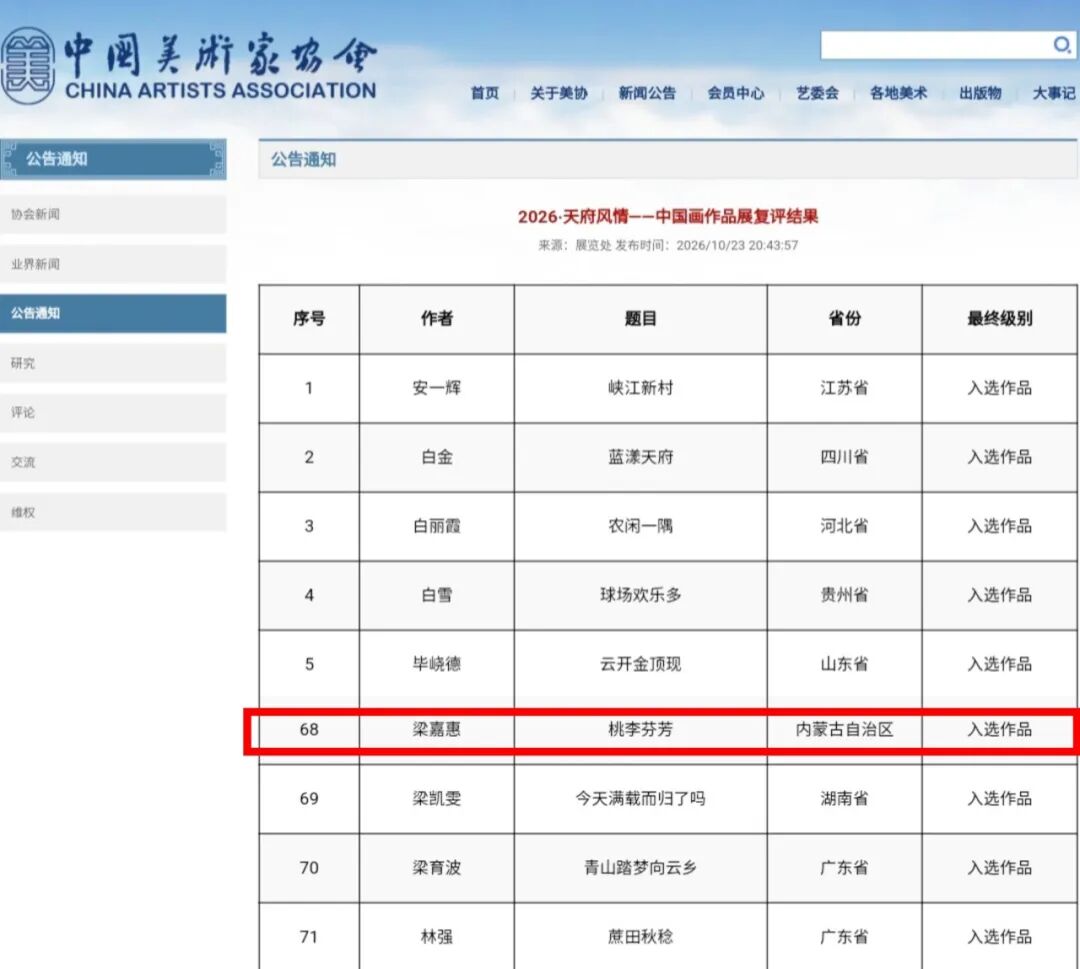Image resolution: width=1080 pixels, height=969 pixels.
Task: Click the 公告通知 breadcrumb heading
Action: tap(303, 160)
